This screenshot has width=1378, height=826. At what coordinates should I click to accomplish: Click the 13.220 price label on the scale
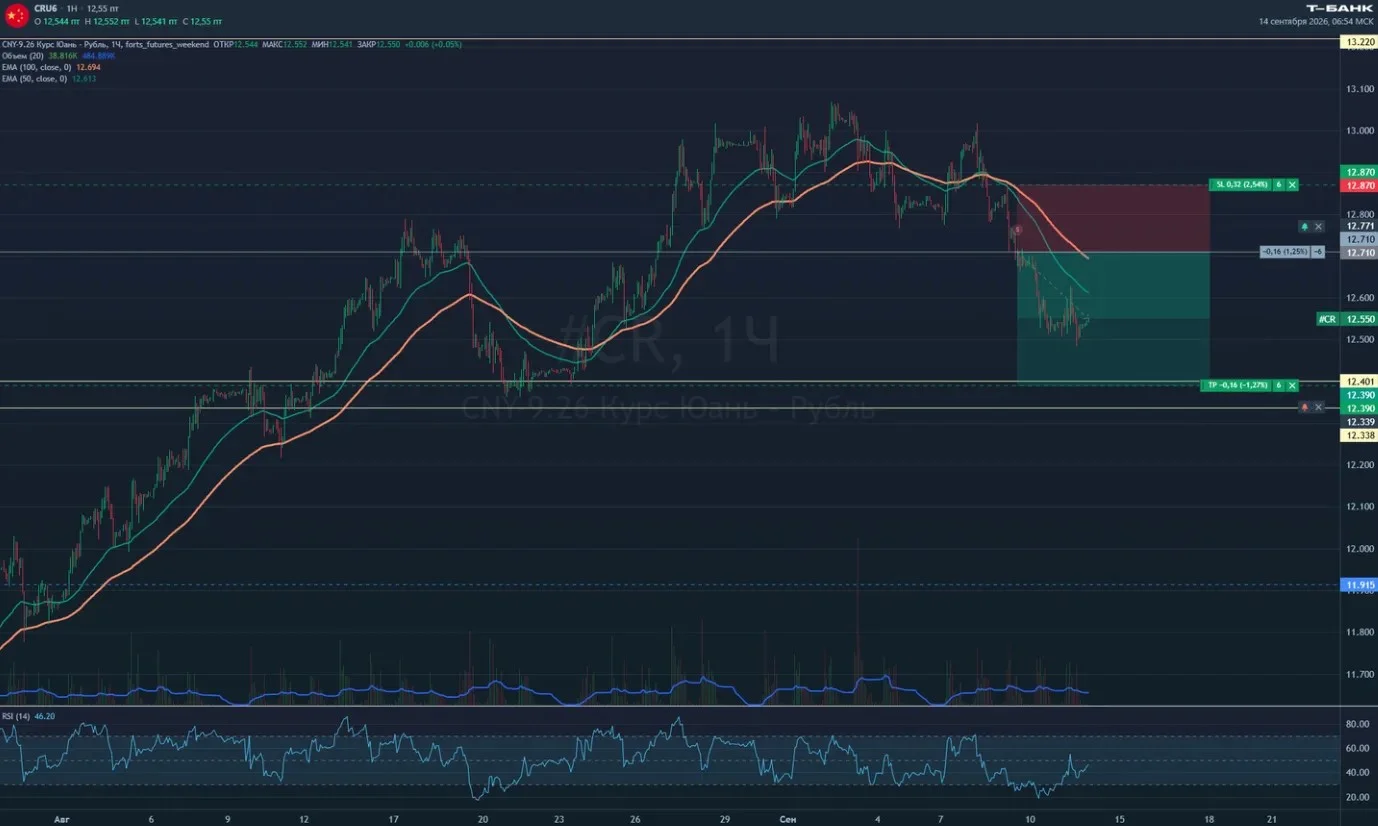(x=1358, y=42)
